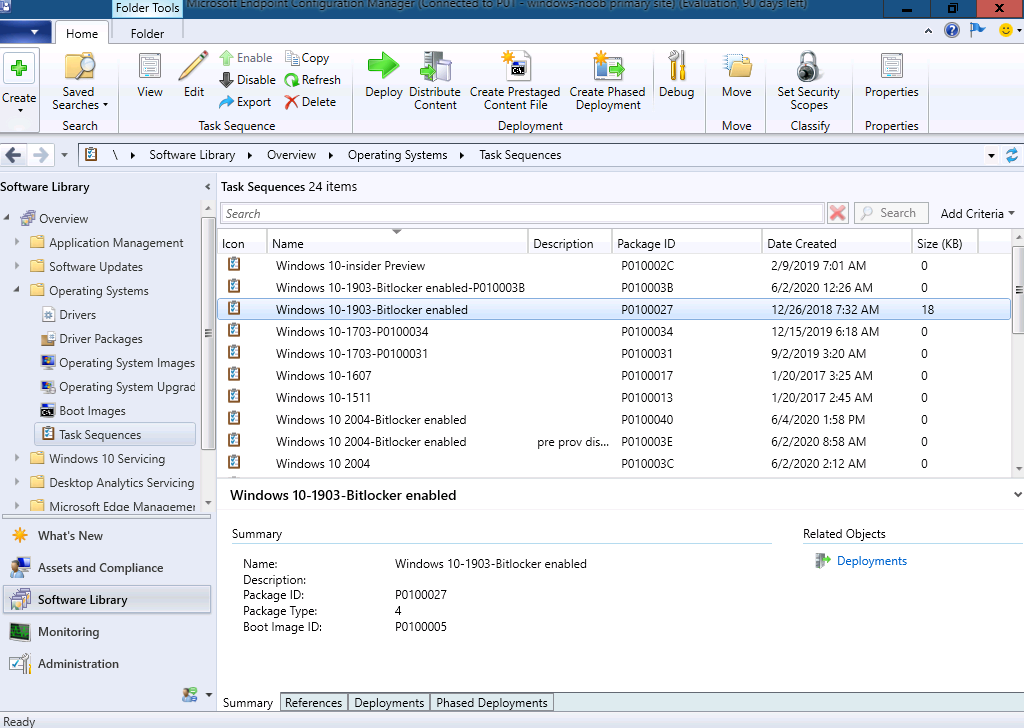Select the Windows 10-1607 row

(x=614, y=375)
